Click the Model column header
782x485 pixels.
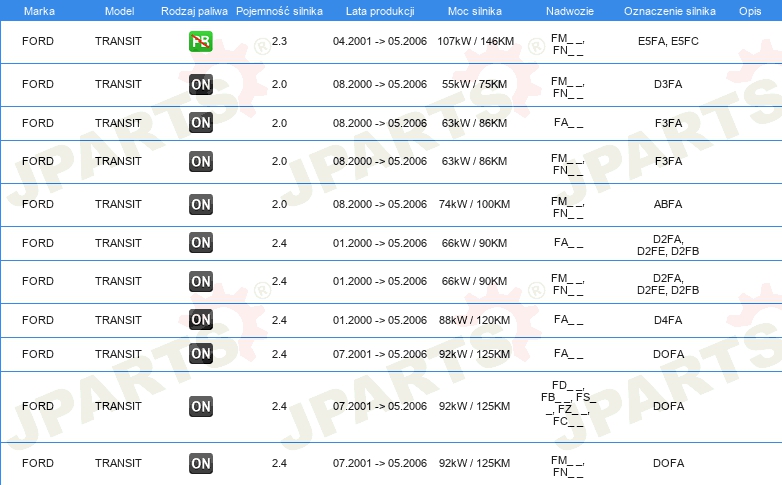(x=119, y=11)
